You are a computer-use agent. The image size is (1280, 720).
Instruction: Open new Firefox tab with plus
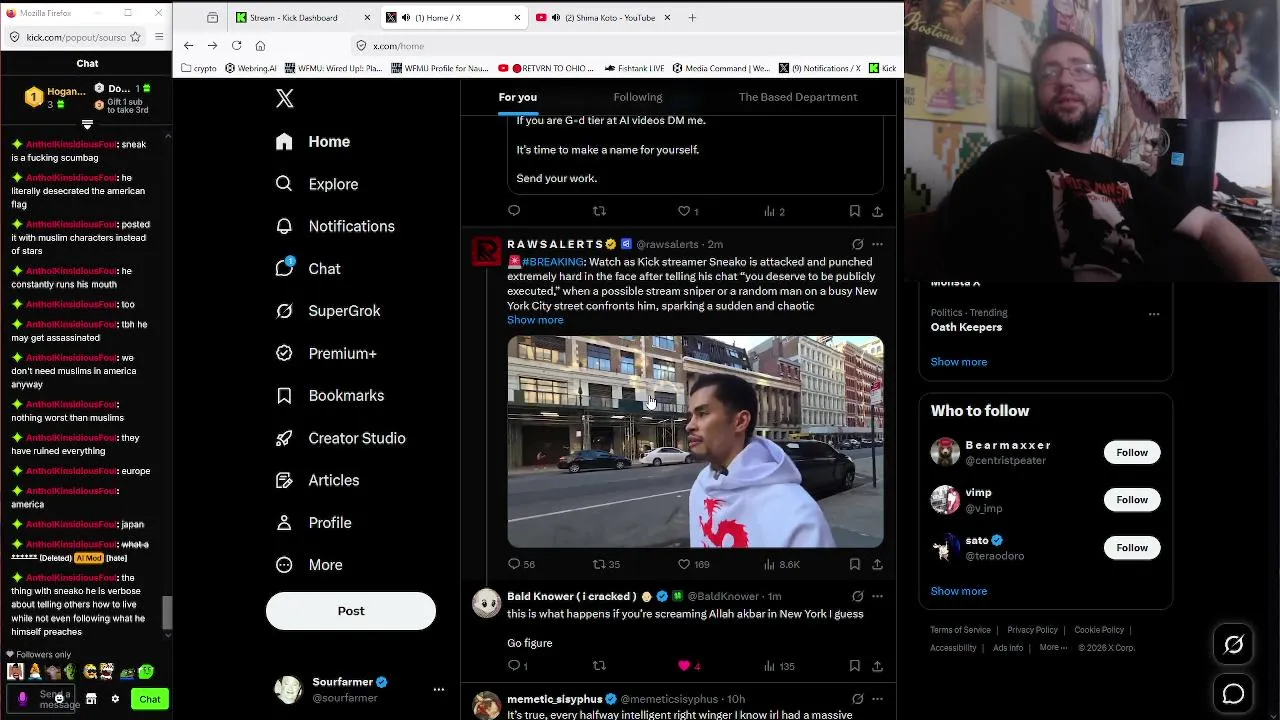click(x=692, y=17)
